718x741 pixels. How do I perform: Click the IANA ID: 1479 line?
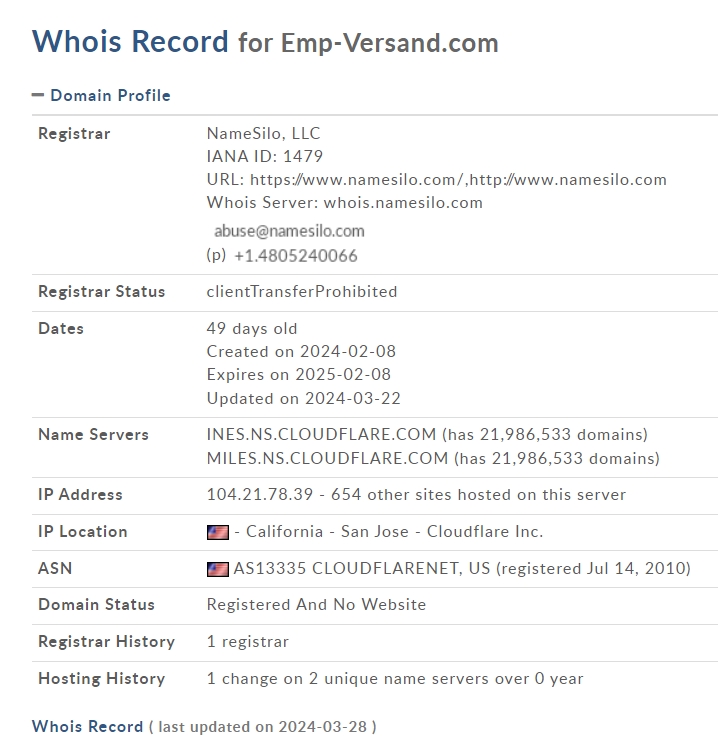tap(265, 156)
